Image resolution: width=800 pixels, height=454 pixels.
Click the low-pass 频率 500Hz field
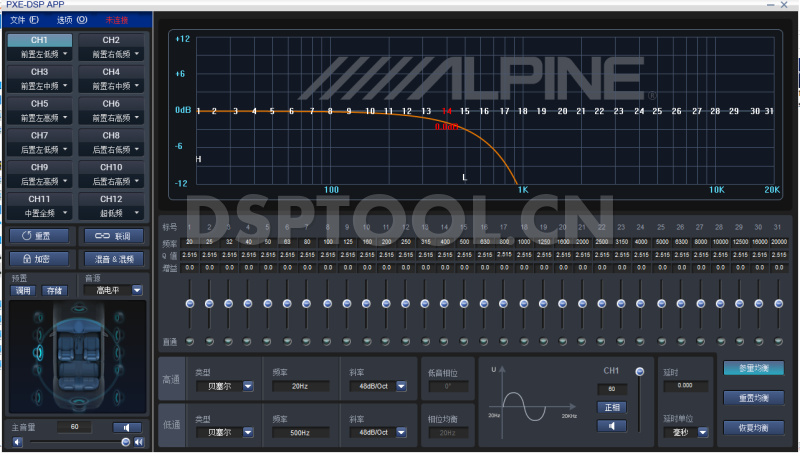[x=300, y=432]
